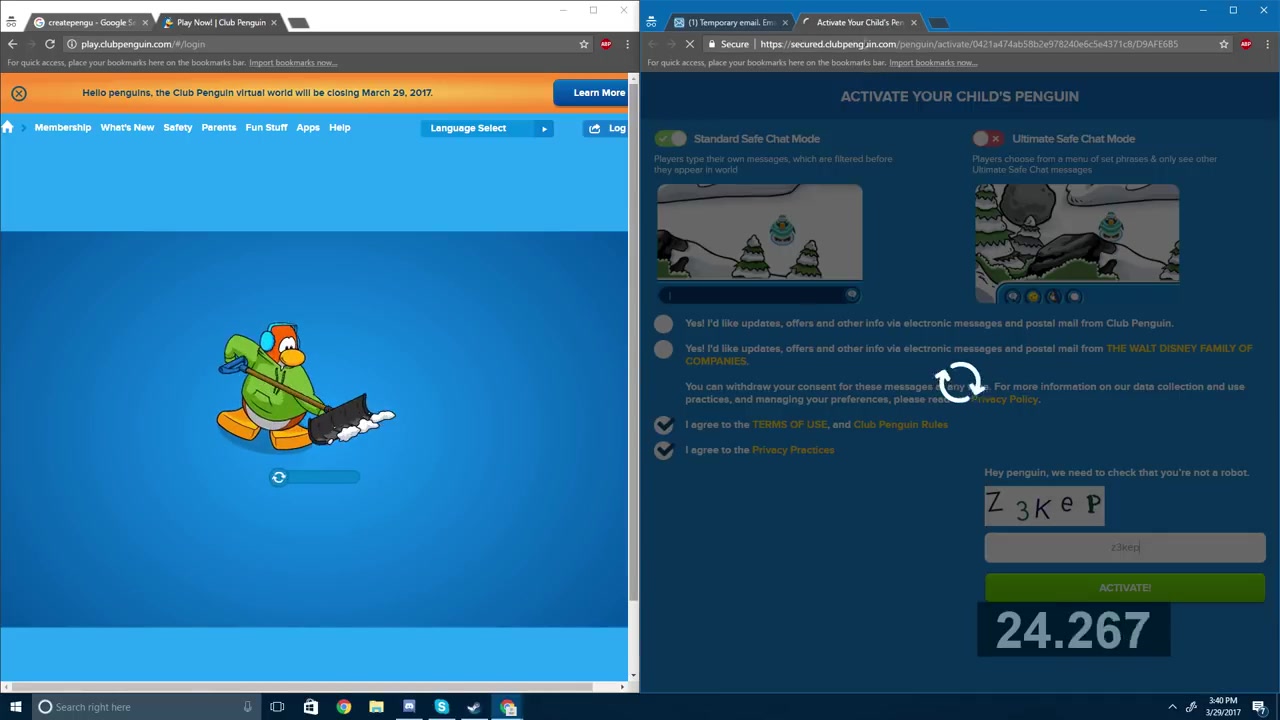Click the captcha text input field

tap(1125, 547)
